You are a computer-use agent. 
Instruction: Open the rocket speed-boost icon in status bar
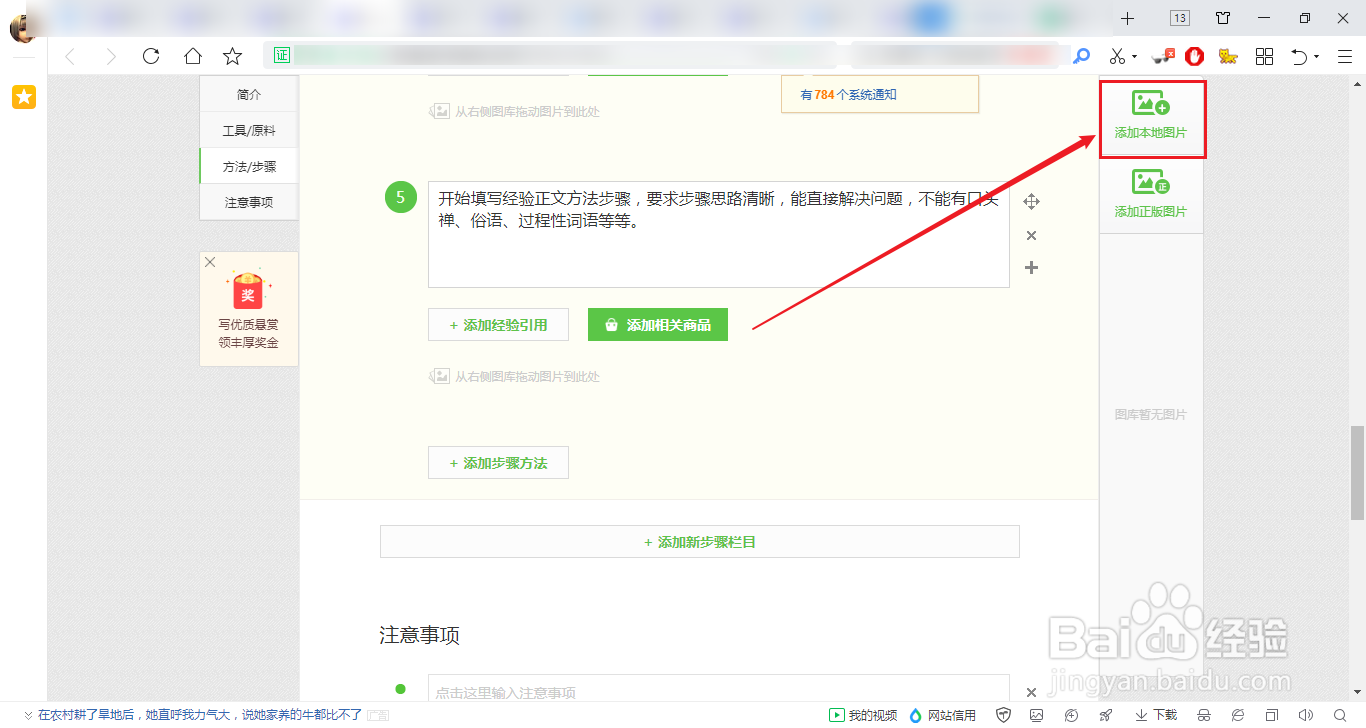1105,715
